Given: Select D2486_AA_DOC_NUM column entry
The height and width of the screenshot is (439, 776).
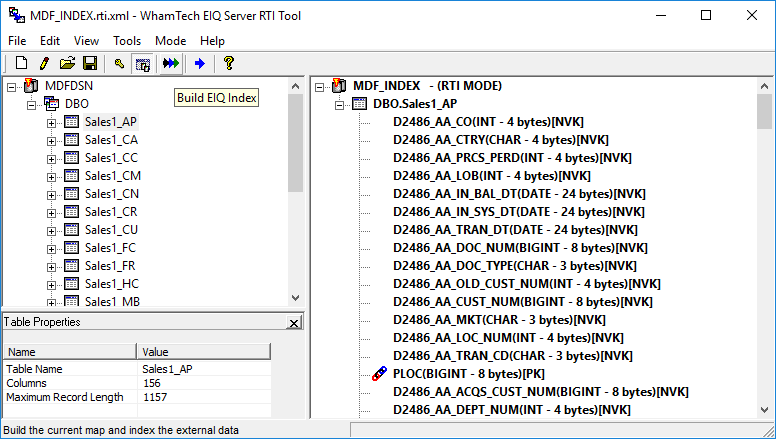Looking at the screenshot, I should coord(520,247).
